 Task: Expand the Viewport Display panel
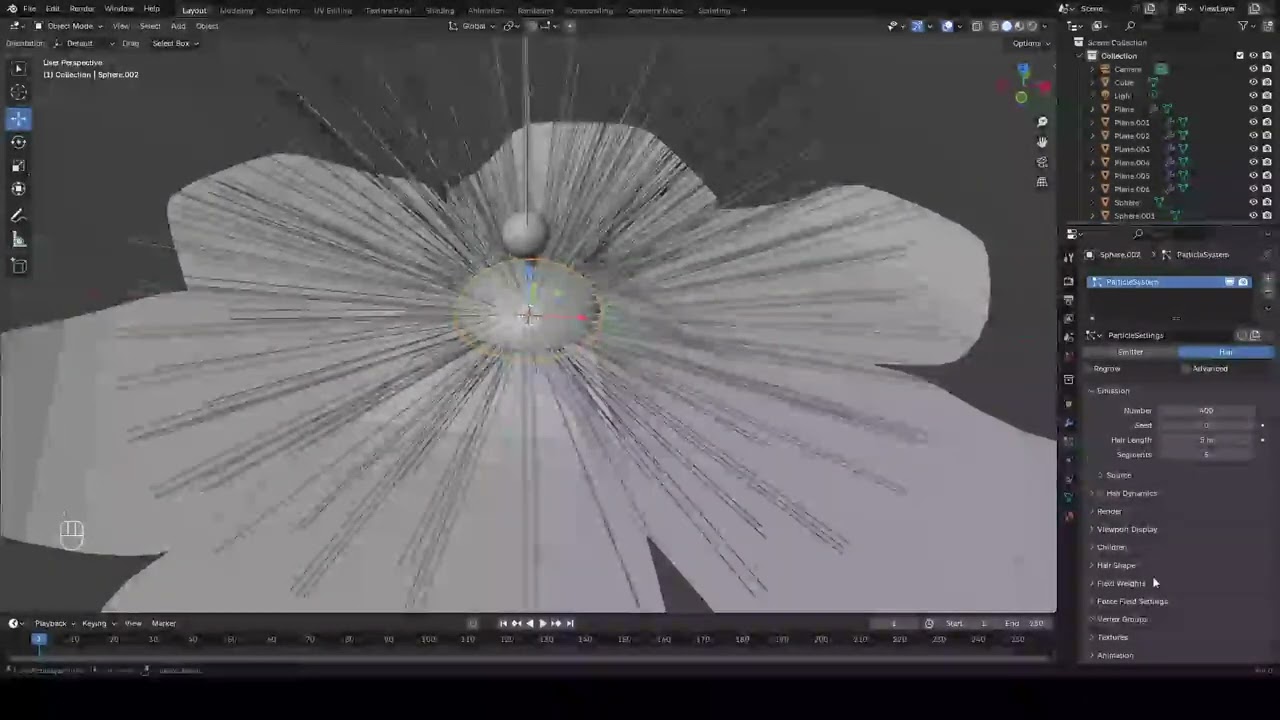1126,529
